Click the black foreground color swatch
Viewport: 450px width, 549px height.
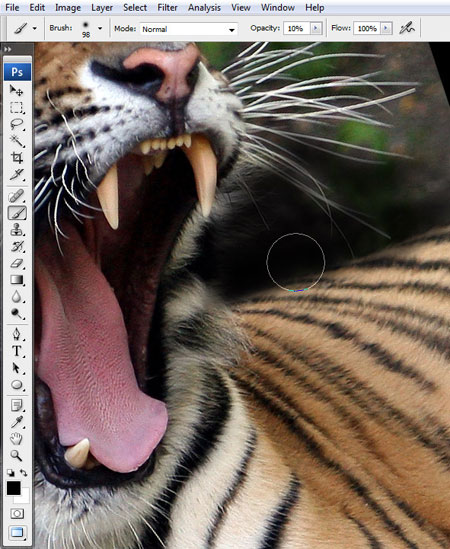click(x=13, y=488)
